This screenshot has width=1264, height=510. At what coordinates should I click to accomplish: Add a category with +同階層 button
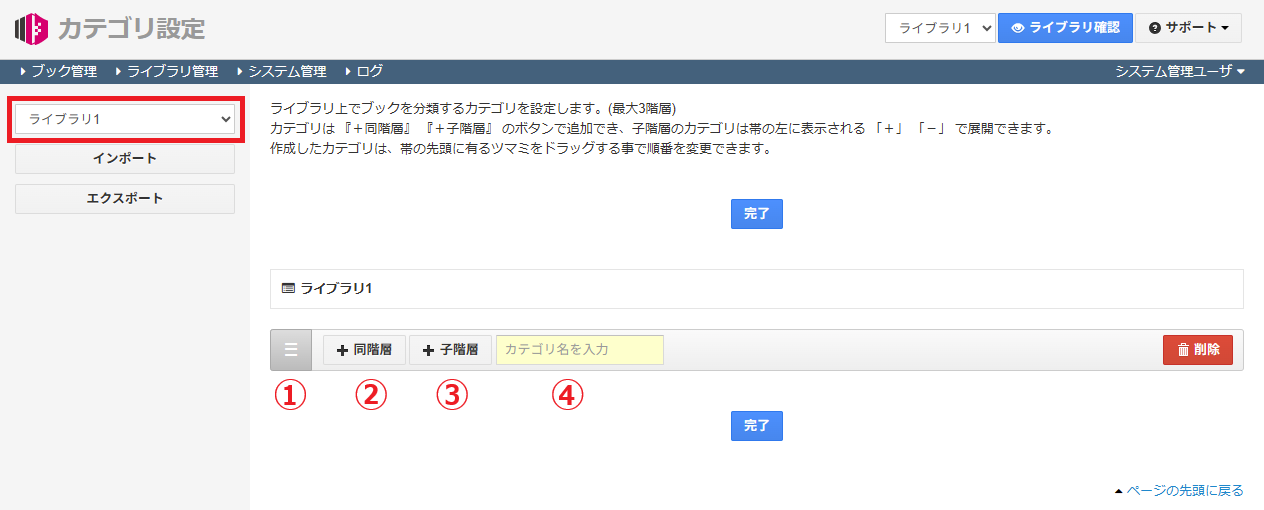[x=364, y=350]
